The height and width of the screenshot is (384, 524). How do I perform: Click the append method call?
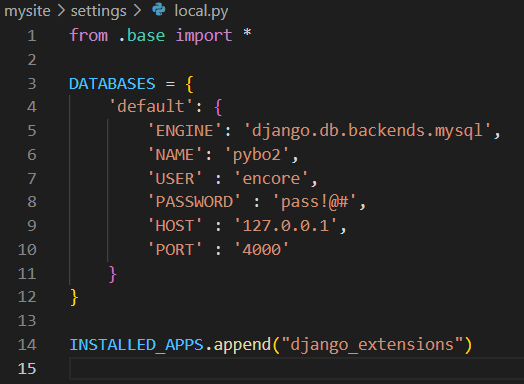point(242,346)
